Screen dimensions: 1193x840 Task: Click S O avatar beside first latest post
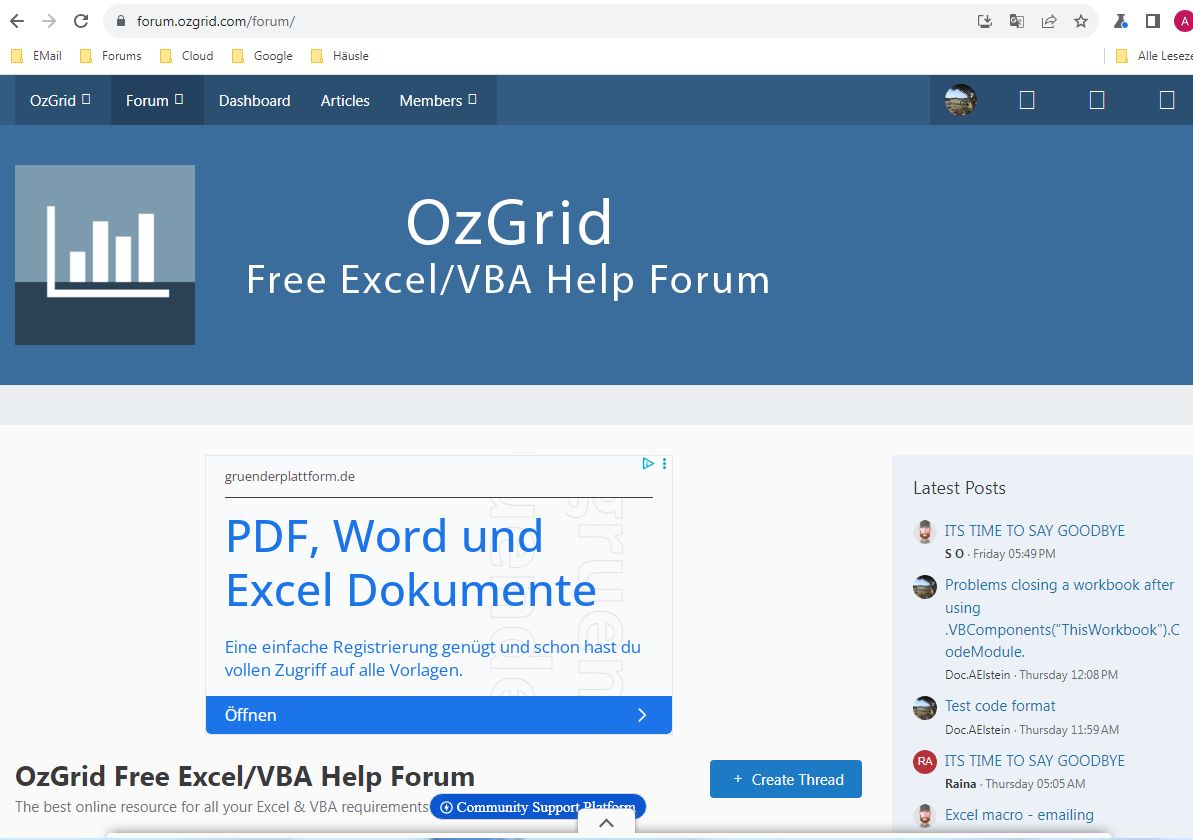click(x=924, y=532)
